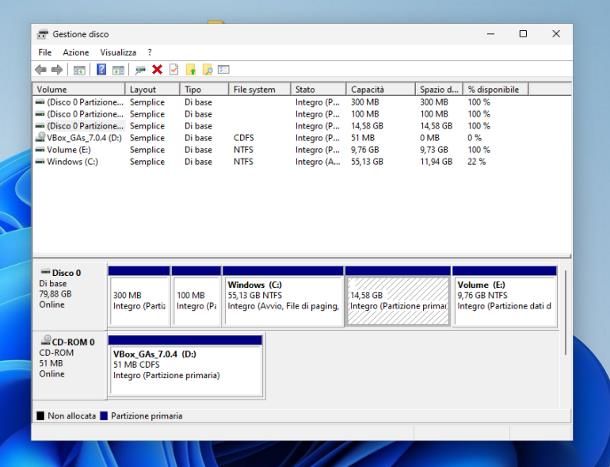Click the CD icon beside VBox_GAs_7.0.4 (D:) row
The width and height of the screenshot is (610, 467).
[40, 137]
